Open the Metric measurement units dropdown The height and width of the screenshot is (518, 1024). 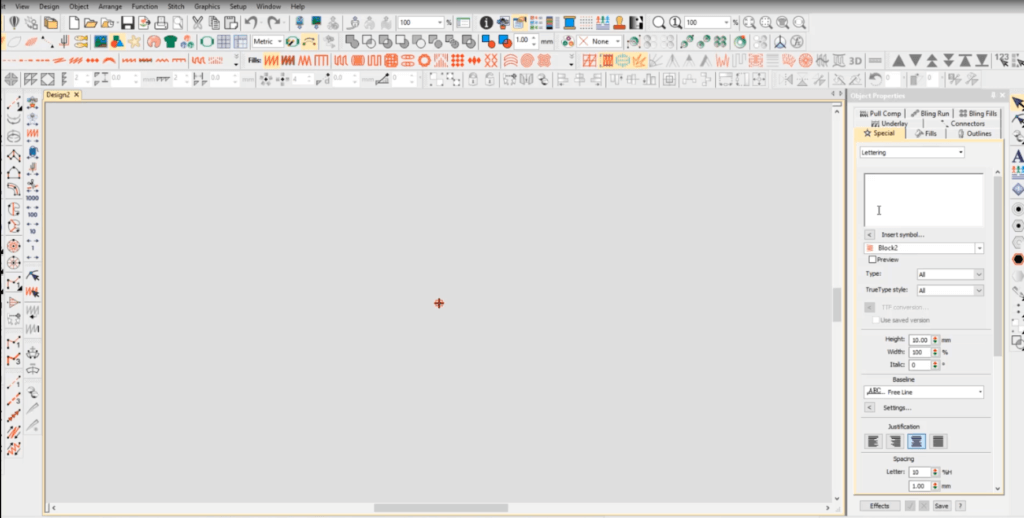(x=279, y=41)
